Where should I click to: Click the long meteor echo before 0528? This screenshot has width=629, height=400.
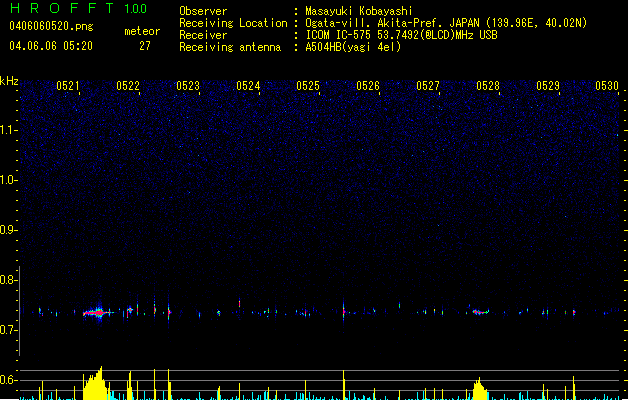(480, 312)
